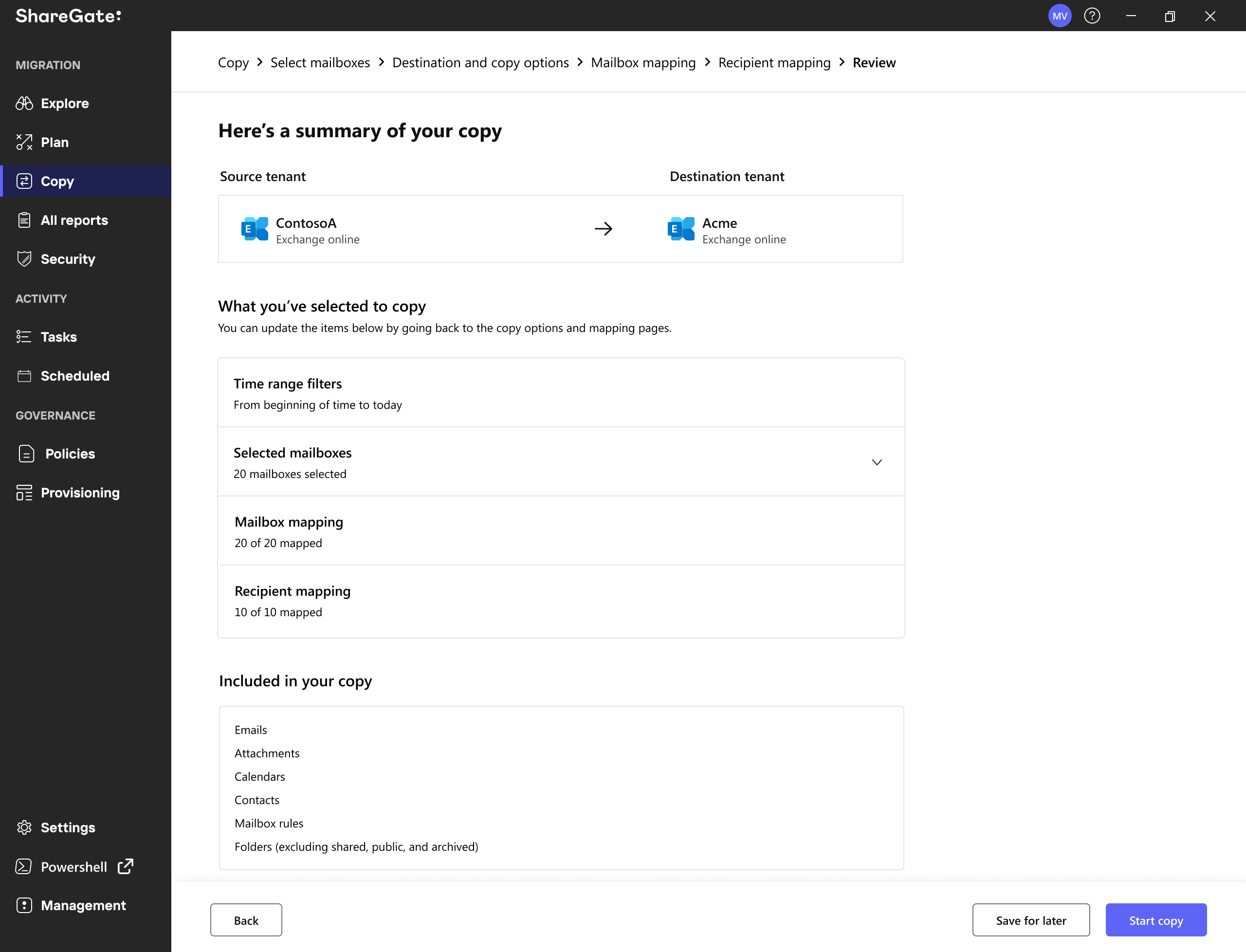Go to Select mailboxes breadcrumb

click(x=320, y=62)
